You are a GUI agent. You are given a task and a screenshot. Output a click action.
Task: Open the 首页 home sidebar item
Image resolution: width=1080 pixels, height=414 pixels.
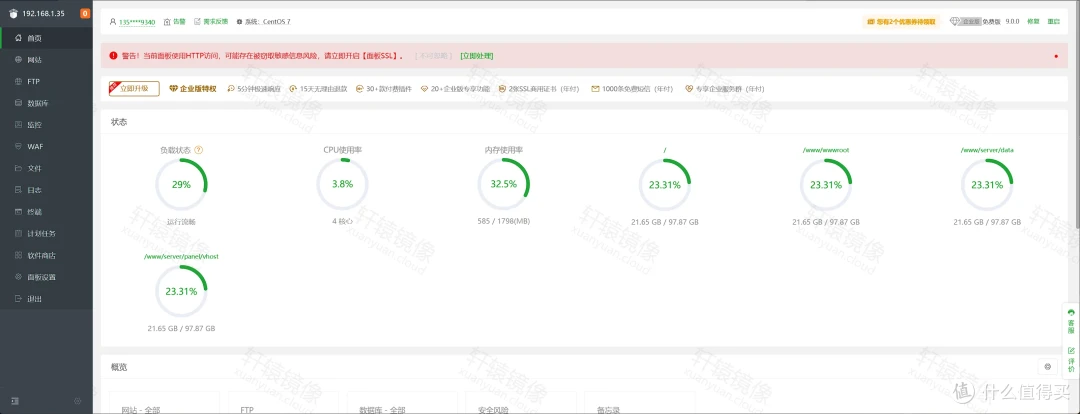point(46,38)
